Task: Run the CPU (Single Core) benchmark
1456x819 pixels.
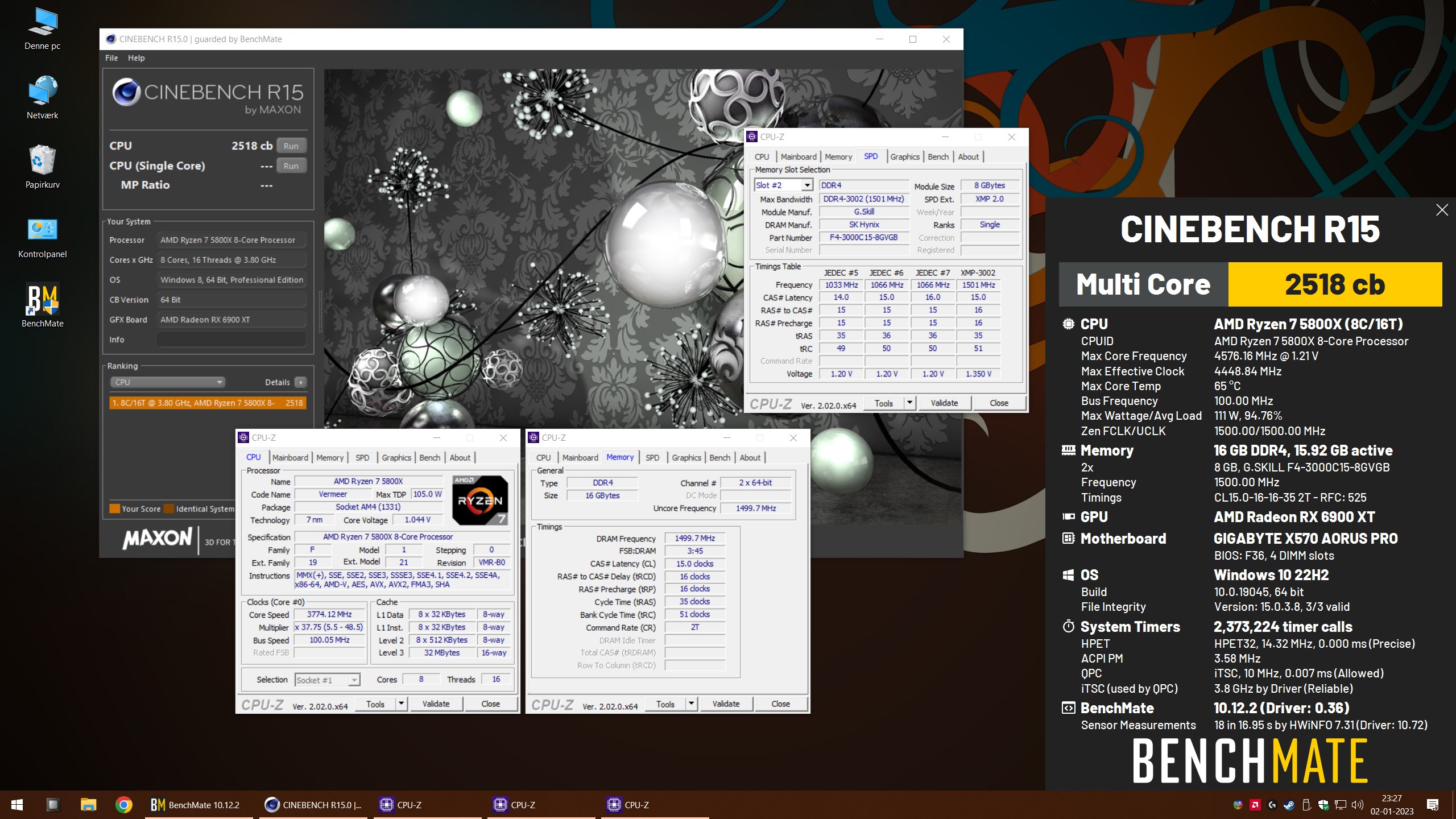Action: [291, 166]
